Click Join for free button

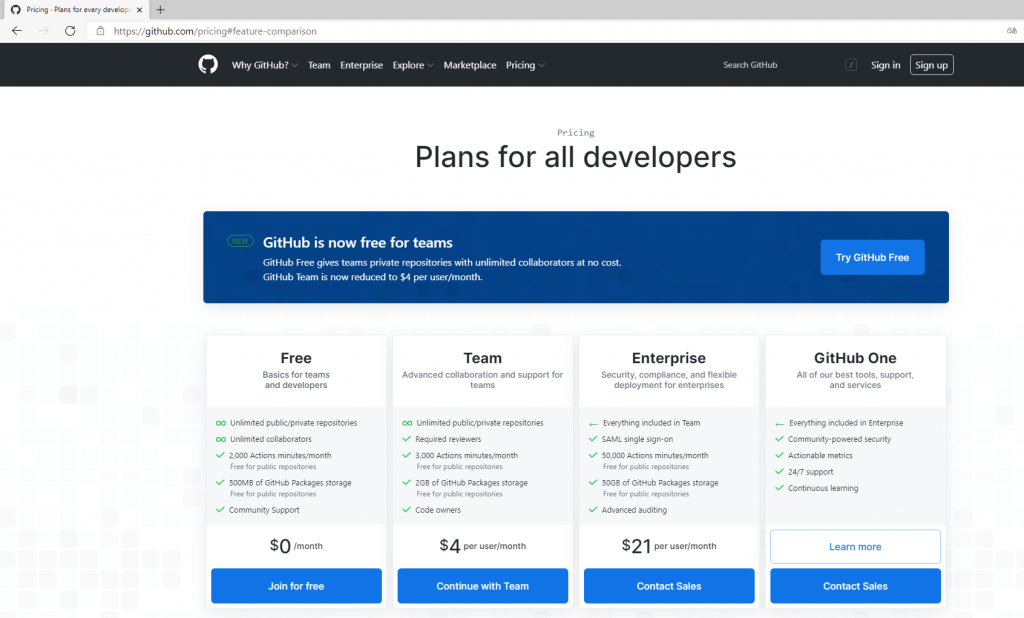click(296, 586)
